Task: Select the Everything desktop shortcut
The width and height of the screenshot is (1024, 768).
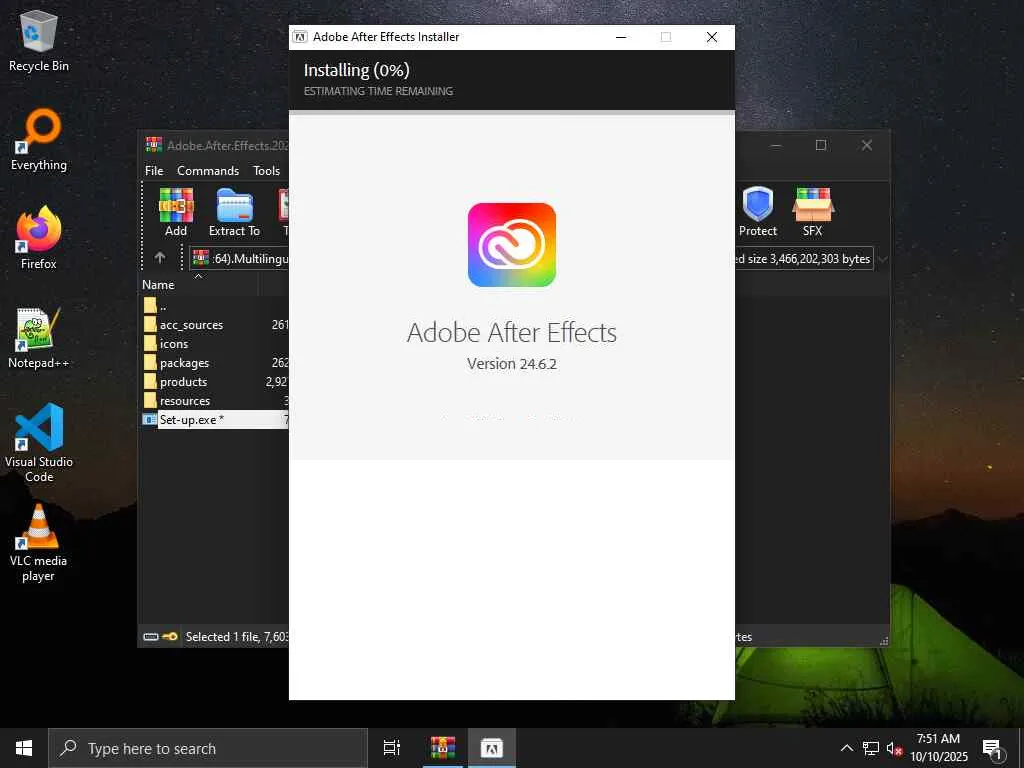Action: (39, 140)
